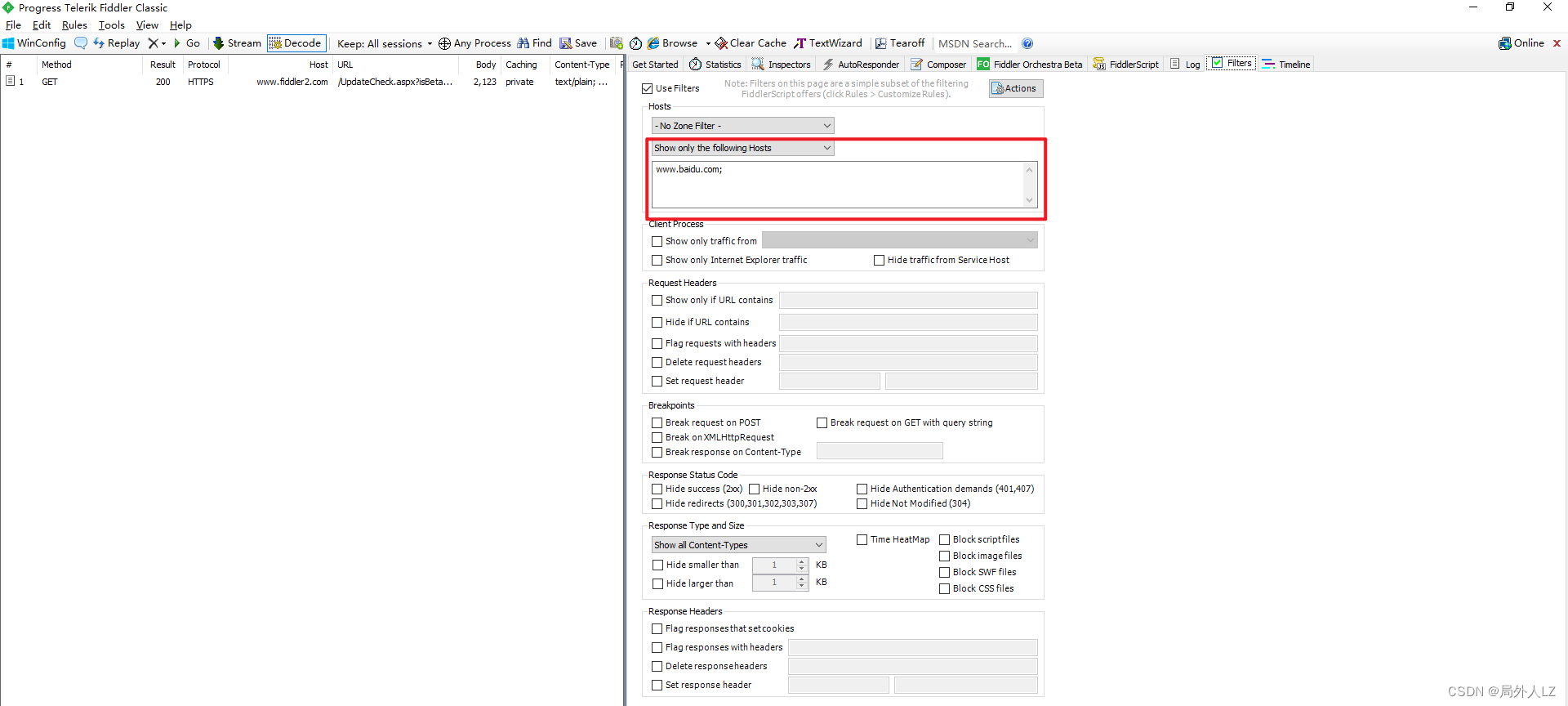Toggle the Decode toolbar button
This screenshot has width=1568, height=706.
(296, 43)
